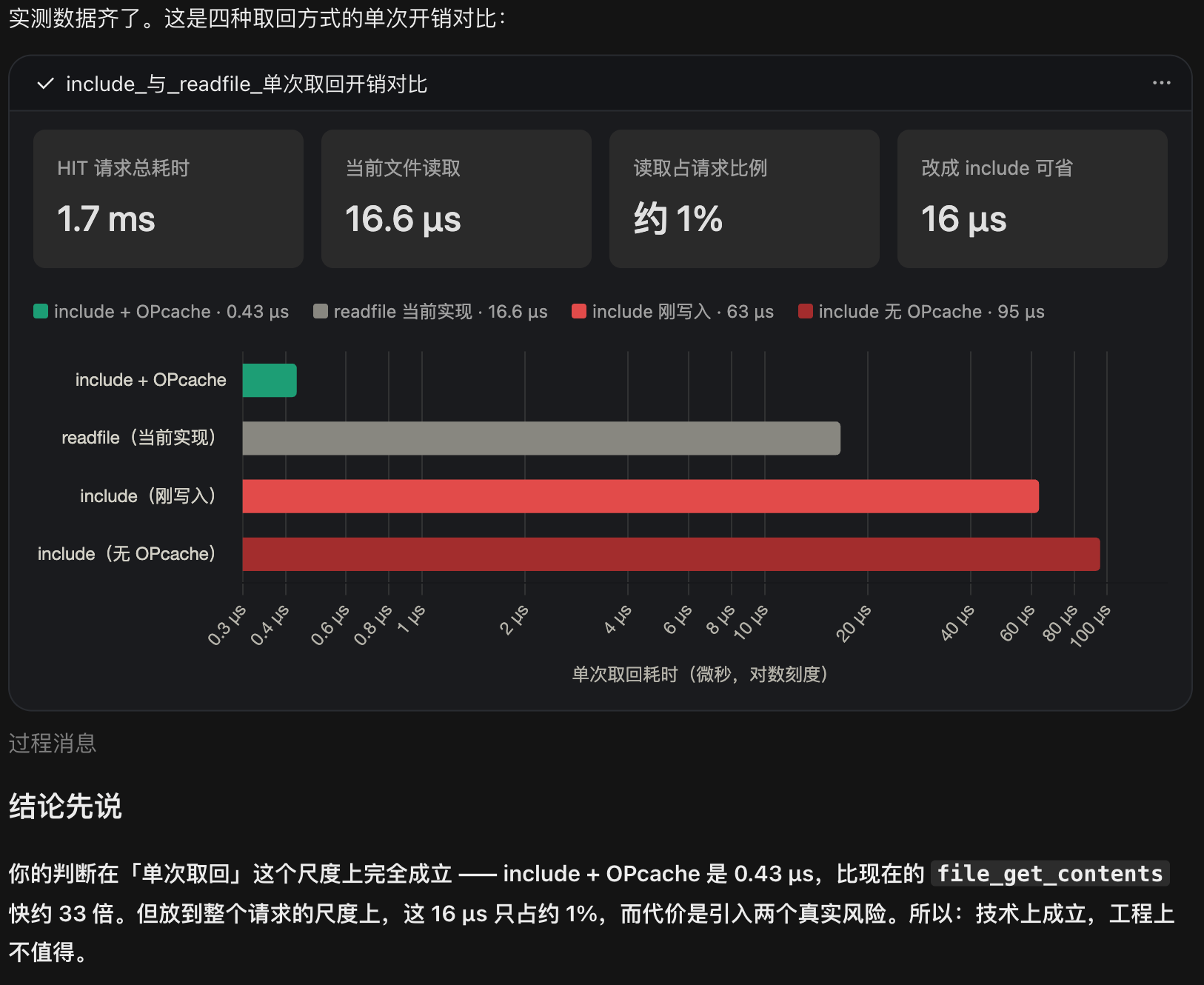
Task: Click the dark red include 无 OPcache legend swatch
Action: tap(806, 311)
